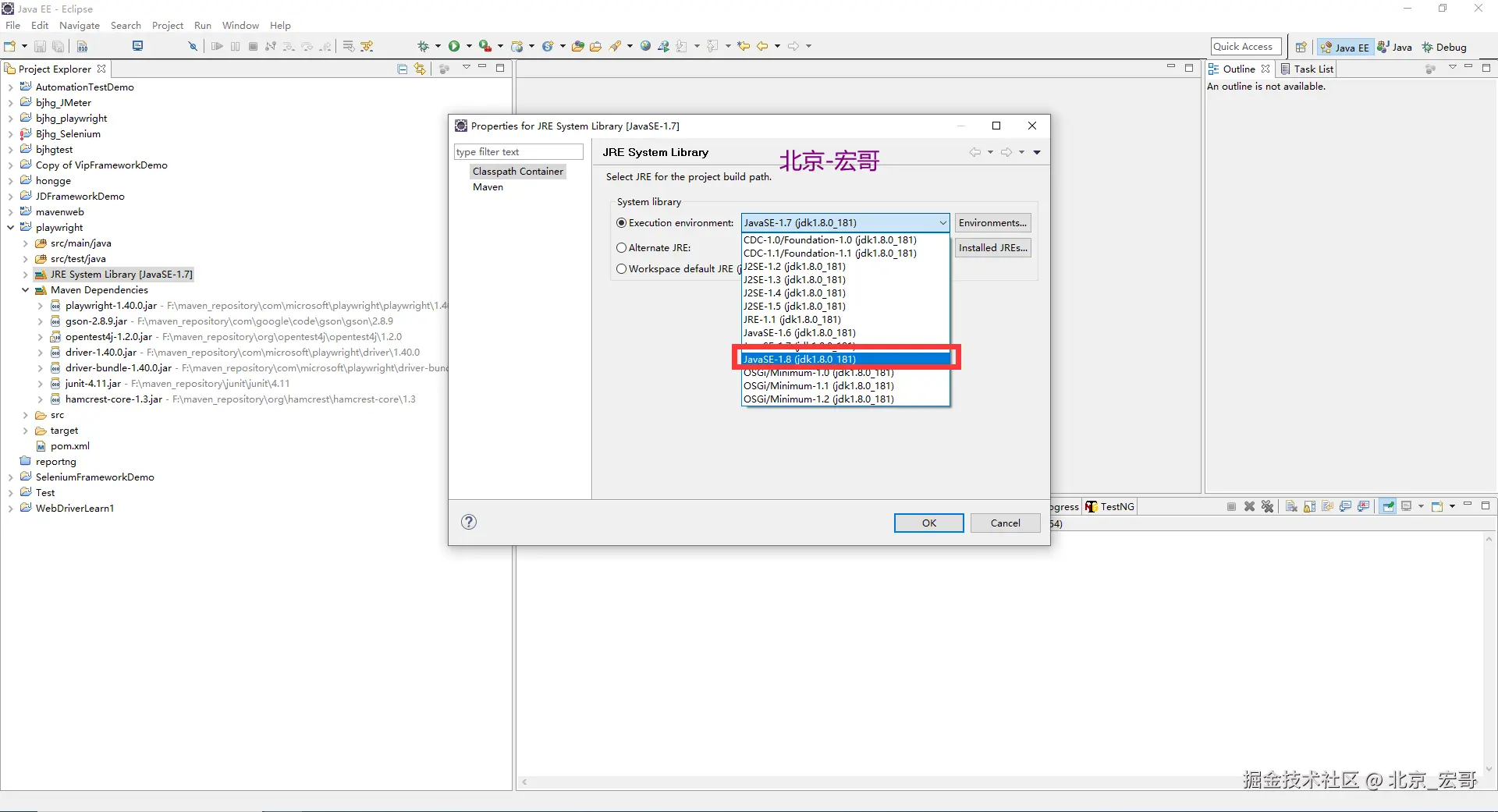Expand the src/main/java folder node
Screen dimensions: 1498x812
[25, 243]
